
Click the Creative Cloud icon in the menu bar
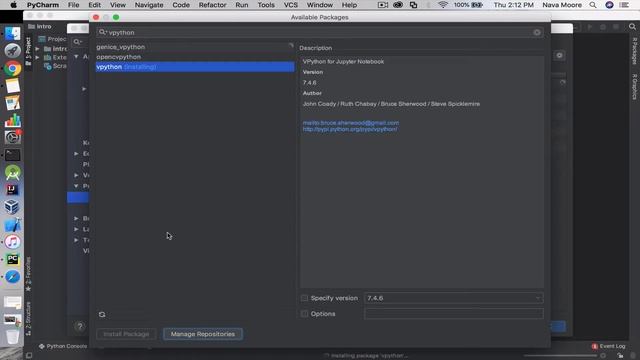tap(398, 5)
